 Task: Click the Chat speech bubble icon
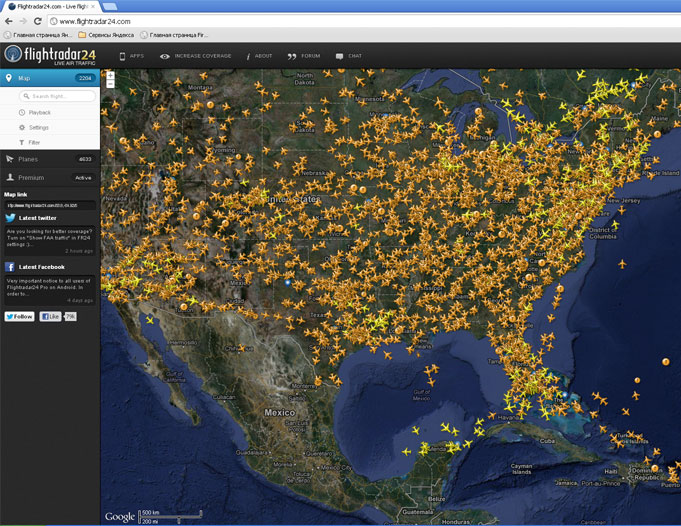pos(339,56)
